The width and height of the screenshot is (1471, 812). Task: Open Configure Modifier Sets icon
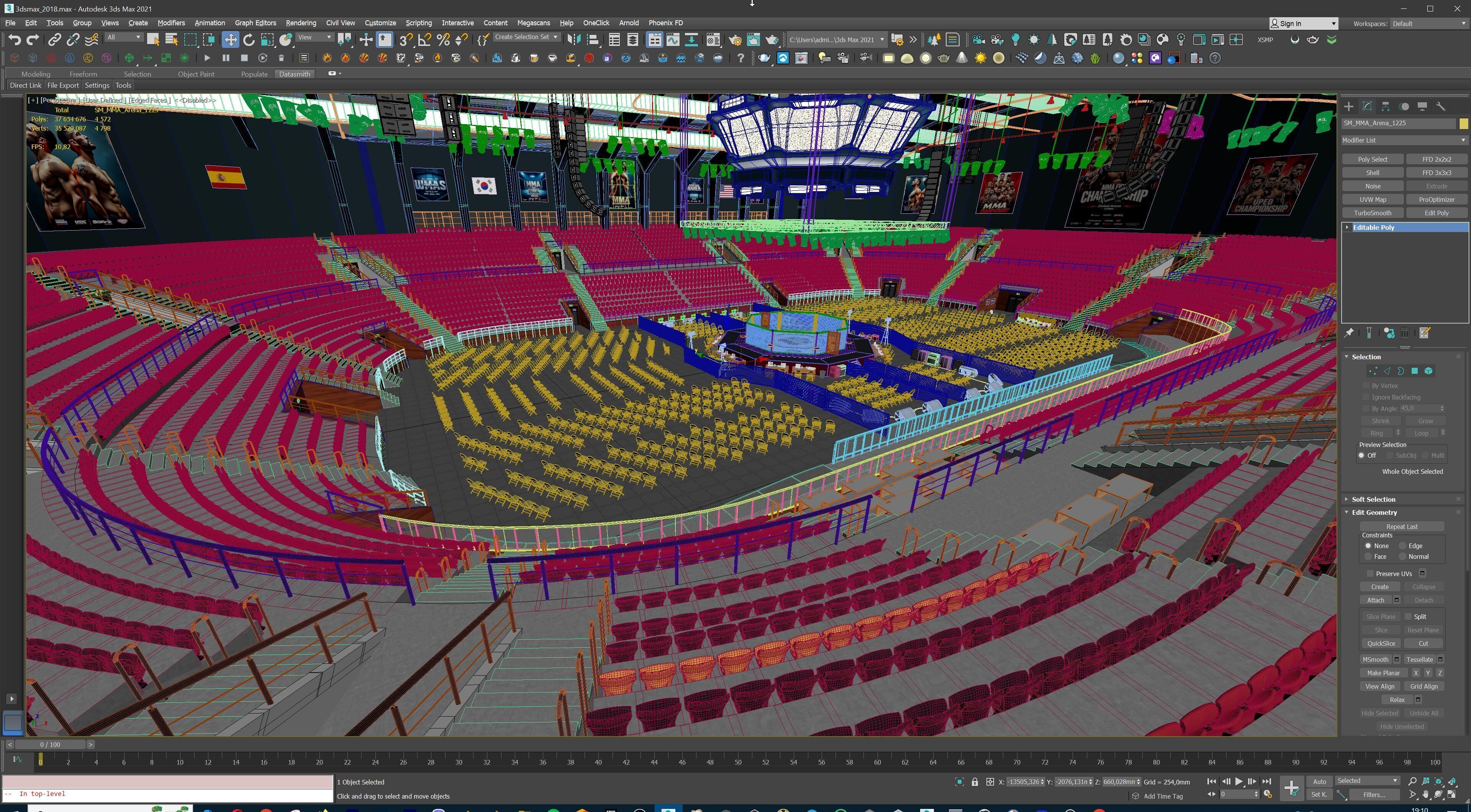point(1424,333)
